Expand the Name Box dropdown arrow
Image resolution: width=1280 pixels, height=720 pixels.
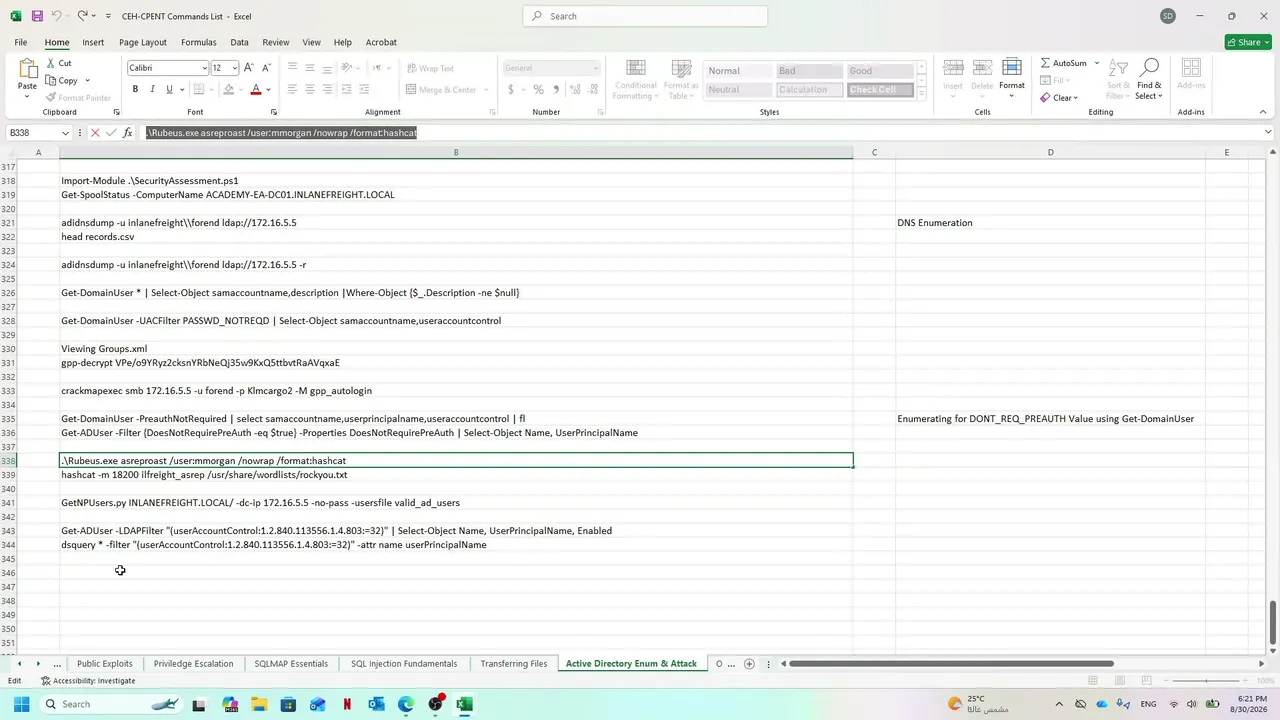coord(66,133)
